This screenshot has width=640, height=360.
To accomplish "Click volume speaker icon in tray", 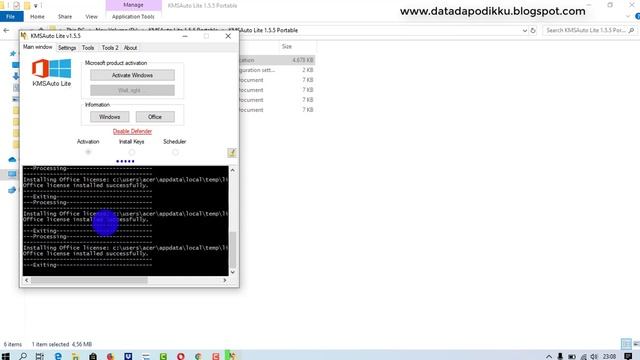I will pos(594,357).
